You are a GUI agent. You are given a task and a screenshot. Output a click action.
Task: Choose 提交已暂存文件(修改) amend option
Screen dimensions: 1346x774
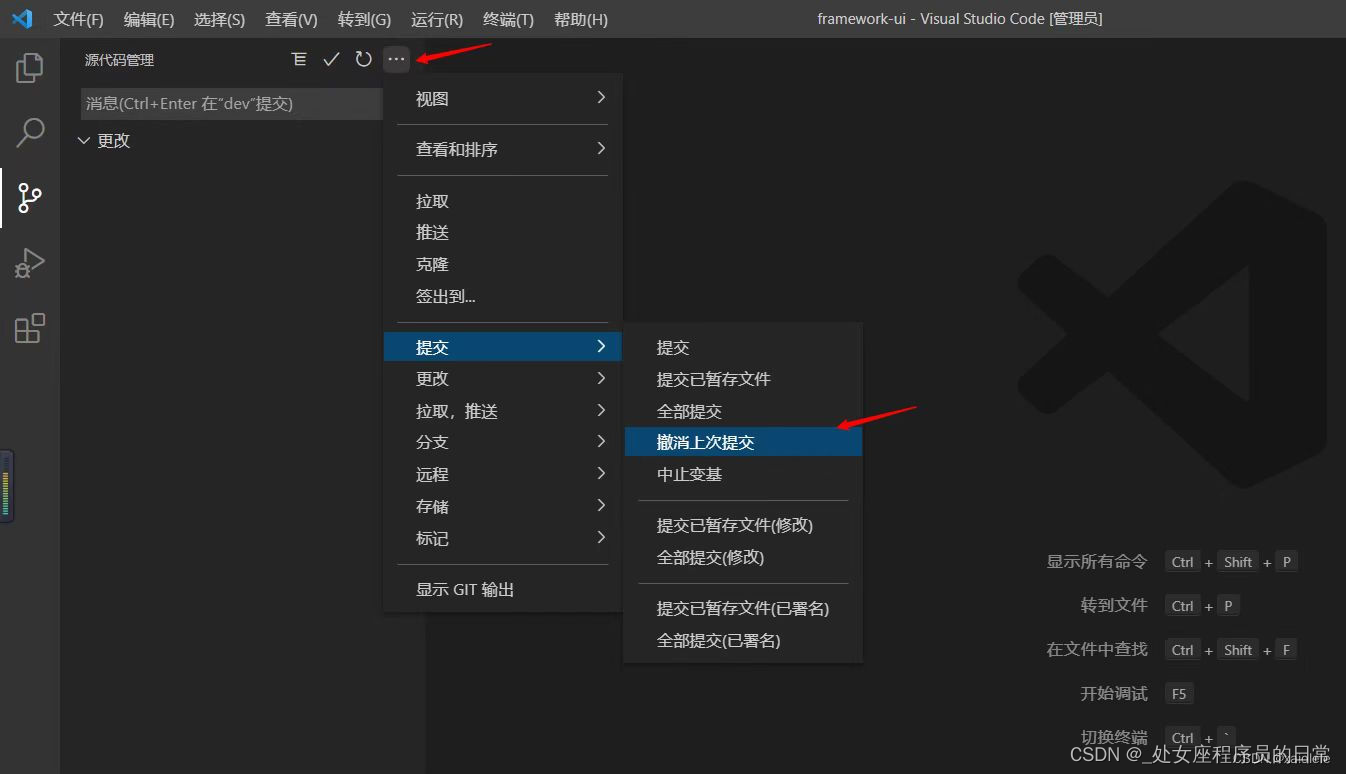[743, 525]
